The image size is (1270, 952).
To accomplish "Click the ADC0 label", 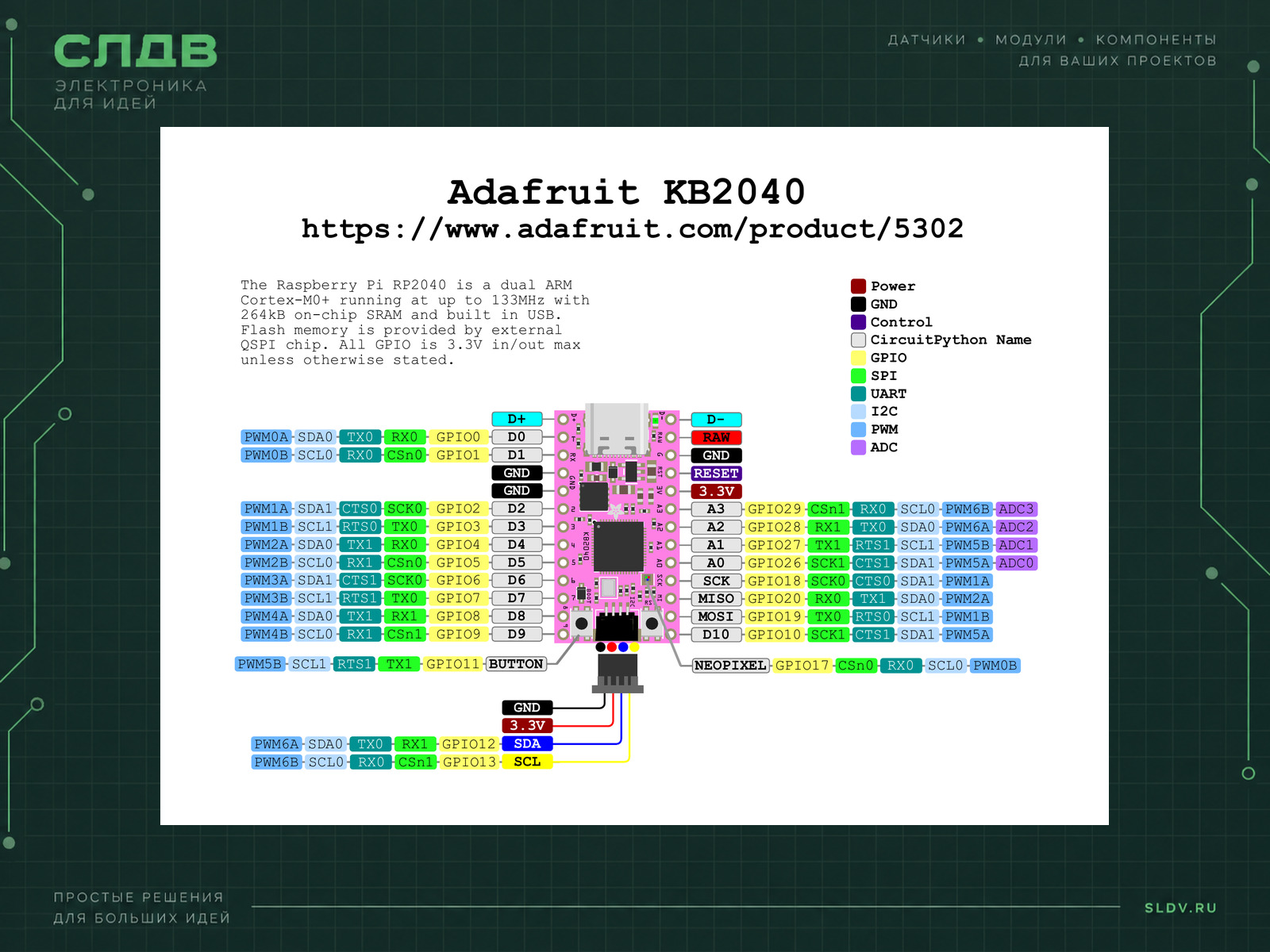I will click(1016, 563).
